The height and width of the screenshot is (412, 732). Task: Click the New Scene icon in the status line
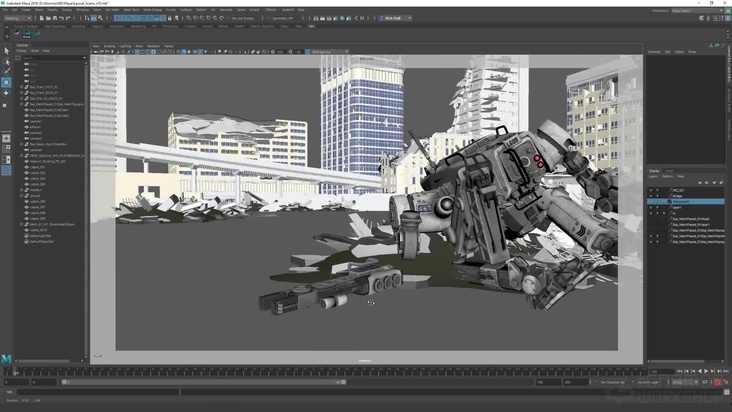pyautogui.click(x=42, y=18)
